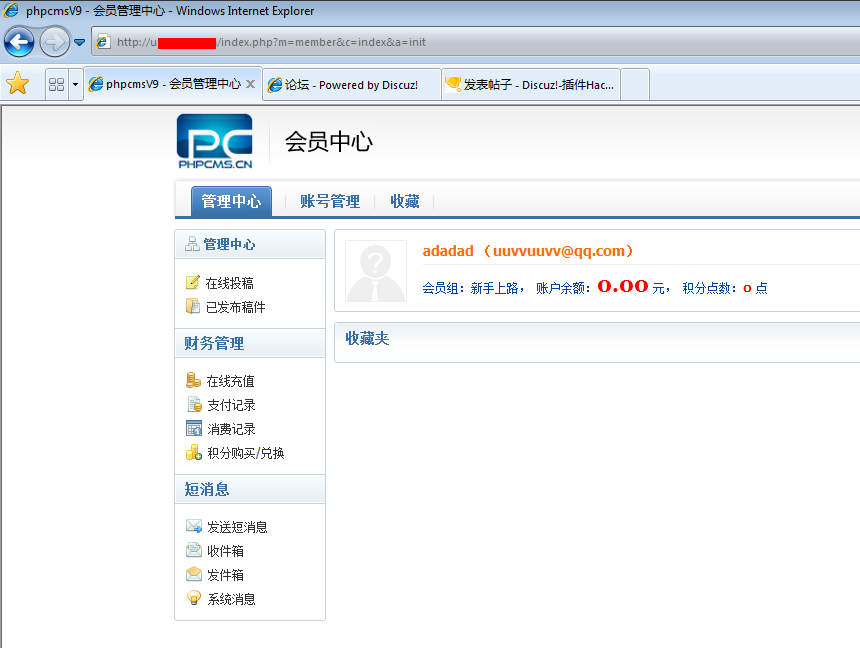Click the 财务管理 section header

click(x=250, y=343)
